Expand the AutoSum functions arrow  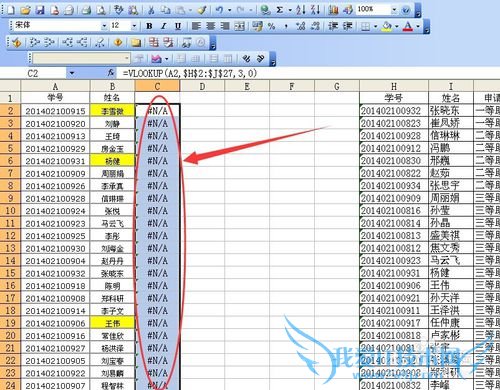[x=290, y=10]
